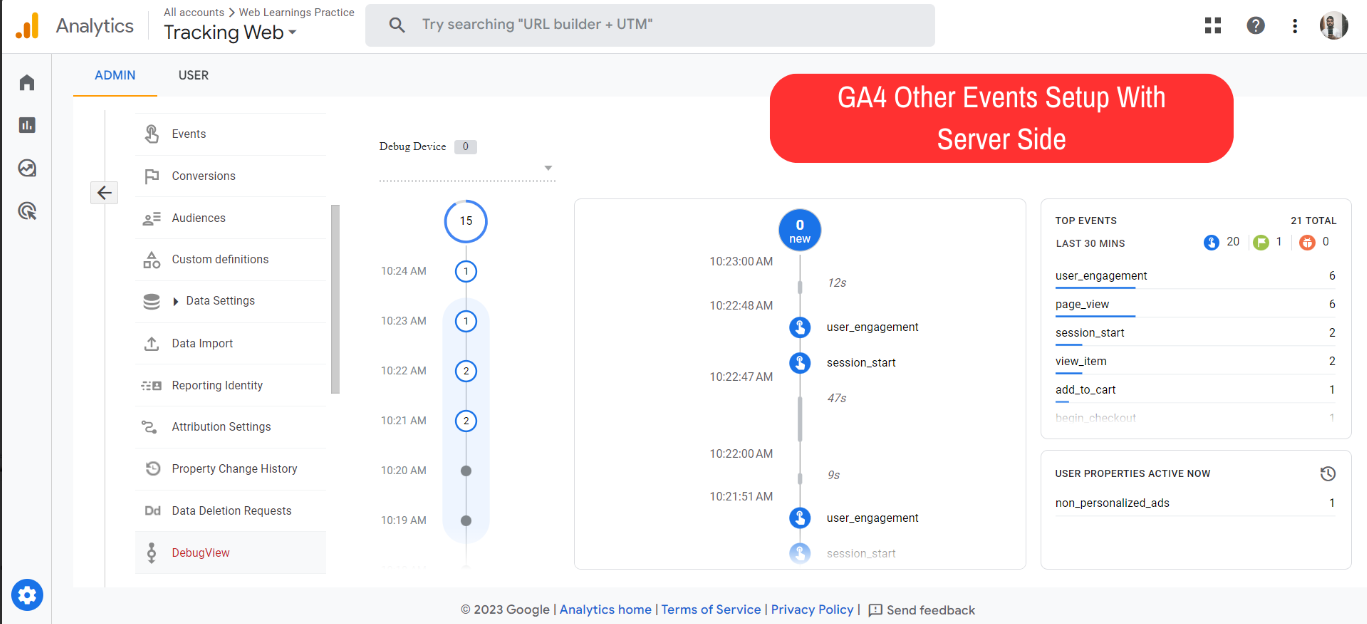Open the Advertising icon in sidebar
Image resolution: width=1367 pixels, height=624 pixels.
(x=27, y=211)
